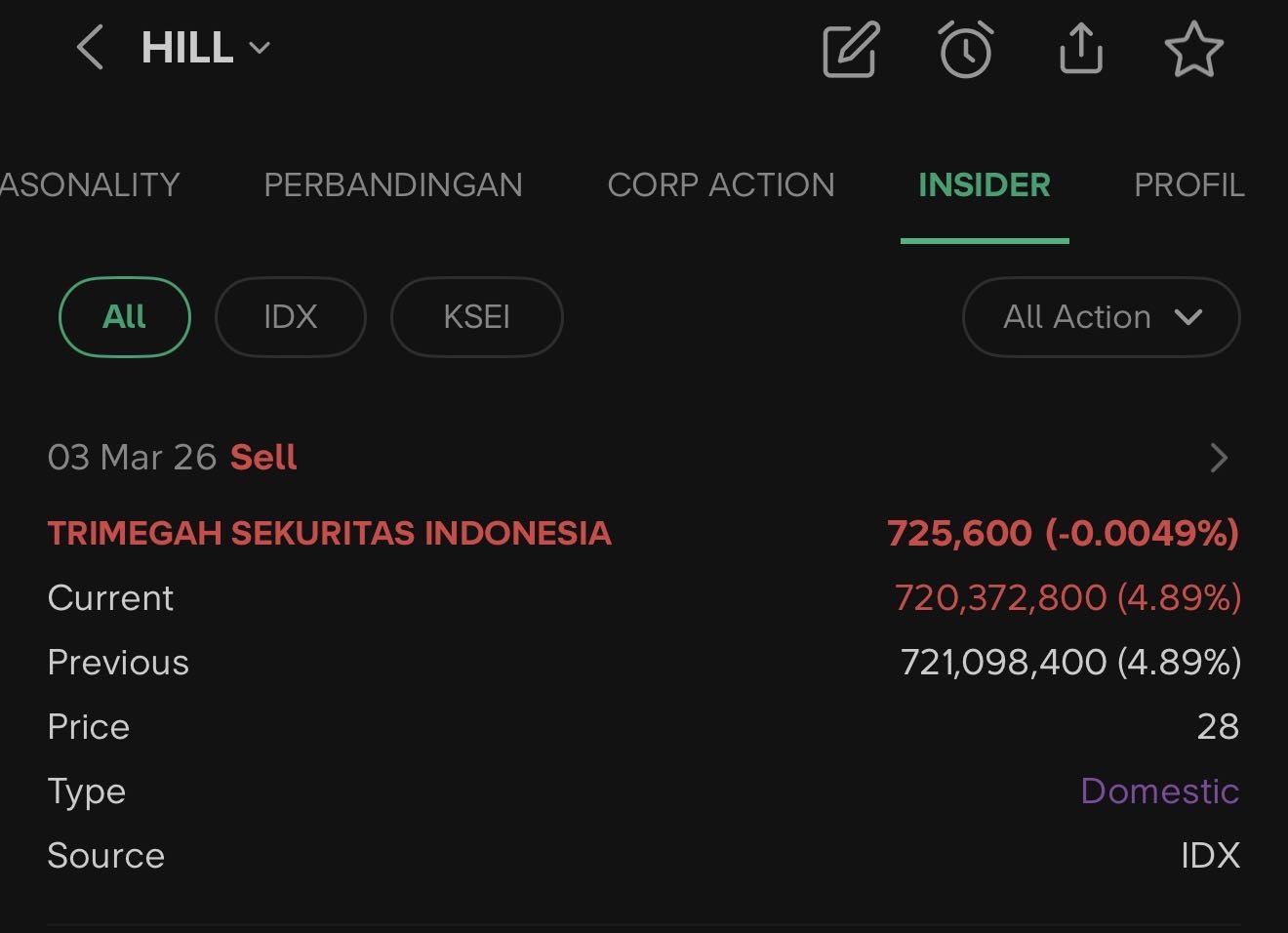Tap the Domestic type label
Viewport: 1288px width, 933px height.
1159,791
